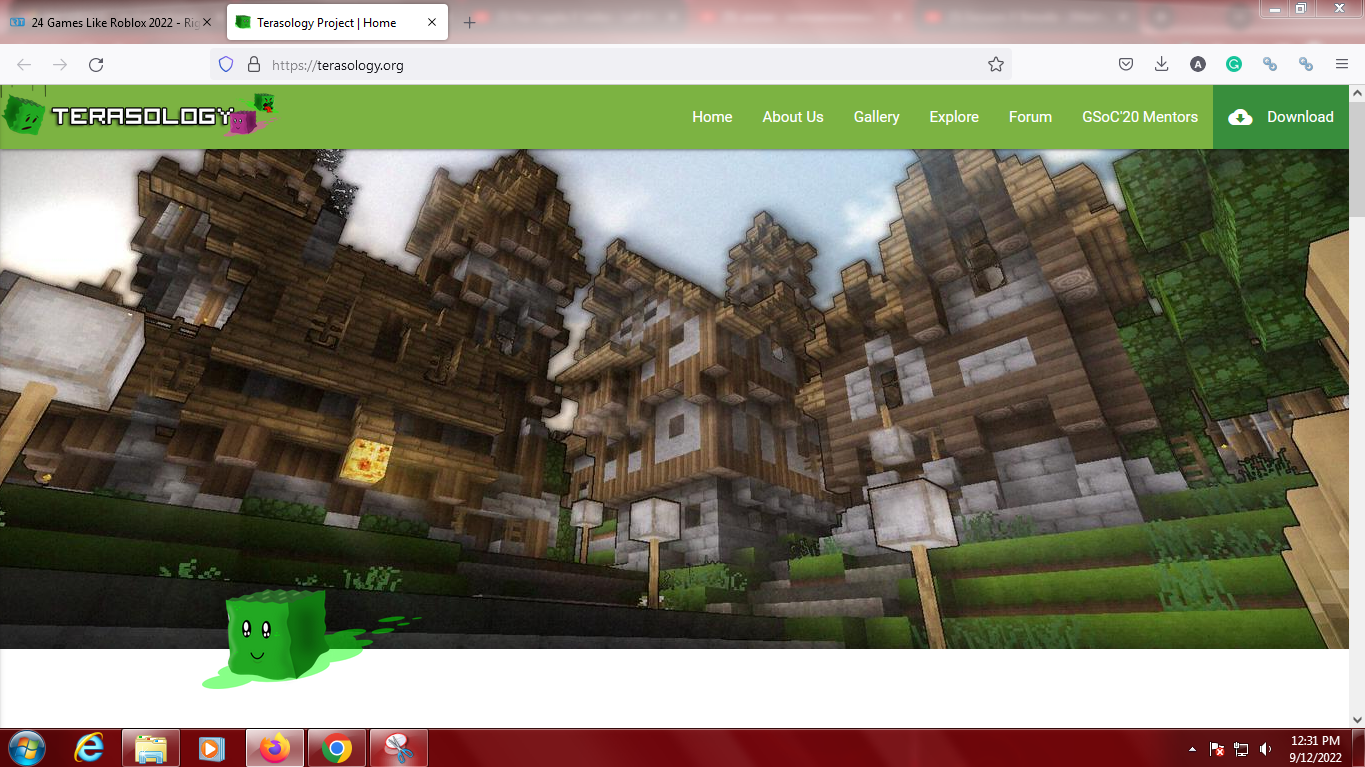Click the first blue chain-link extension icon

tap(1270, 64)
